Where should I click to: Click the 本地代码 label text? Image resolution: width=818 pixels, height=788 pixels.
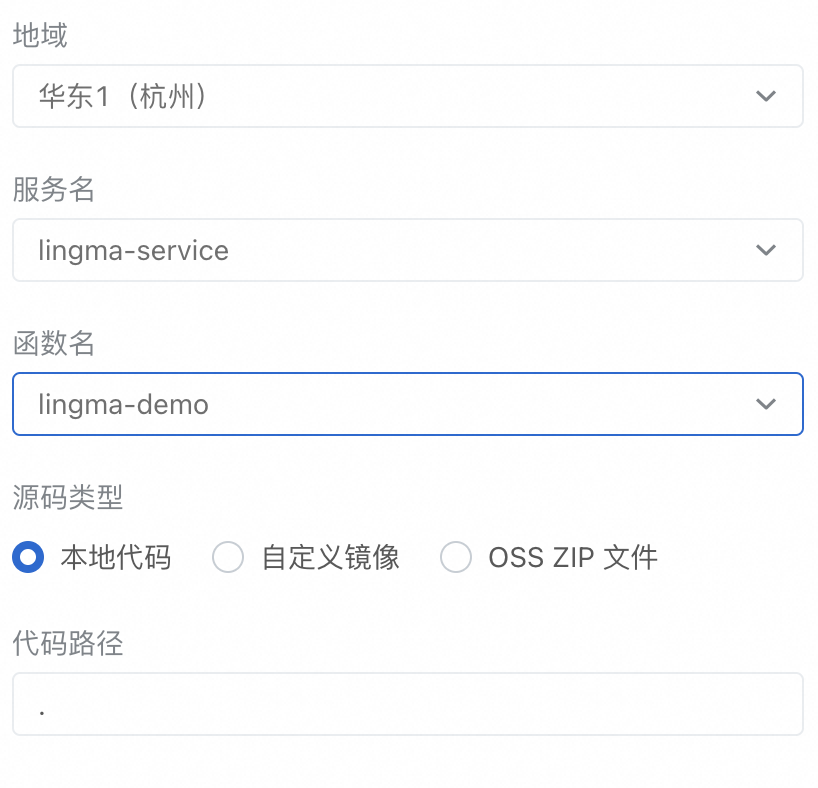point(116,557)
